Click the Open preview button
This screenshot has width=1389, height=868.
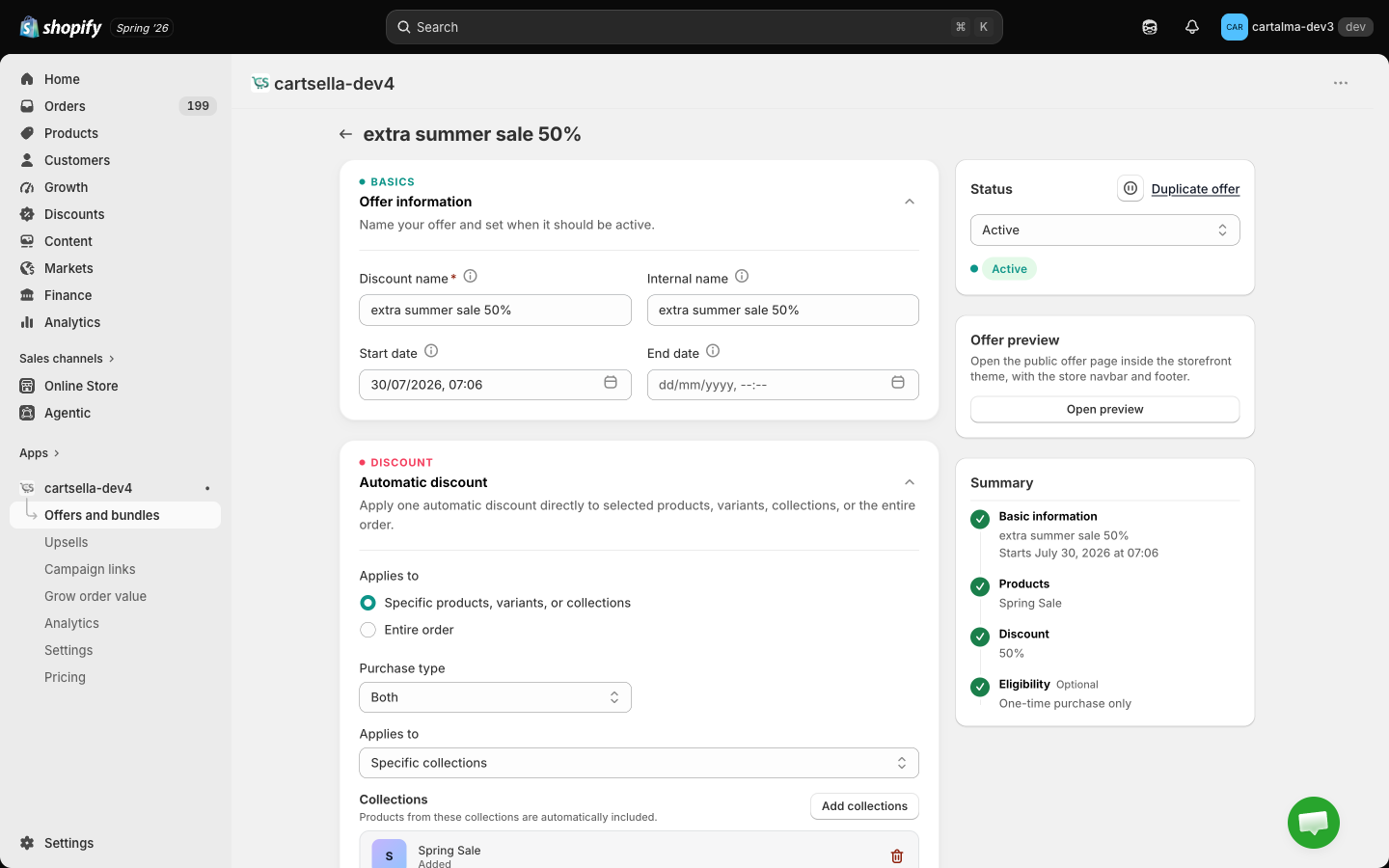coord(1105,409)
